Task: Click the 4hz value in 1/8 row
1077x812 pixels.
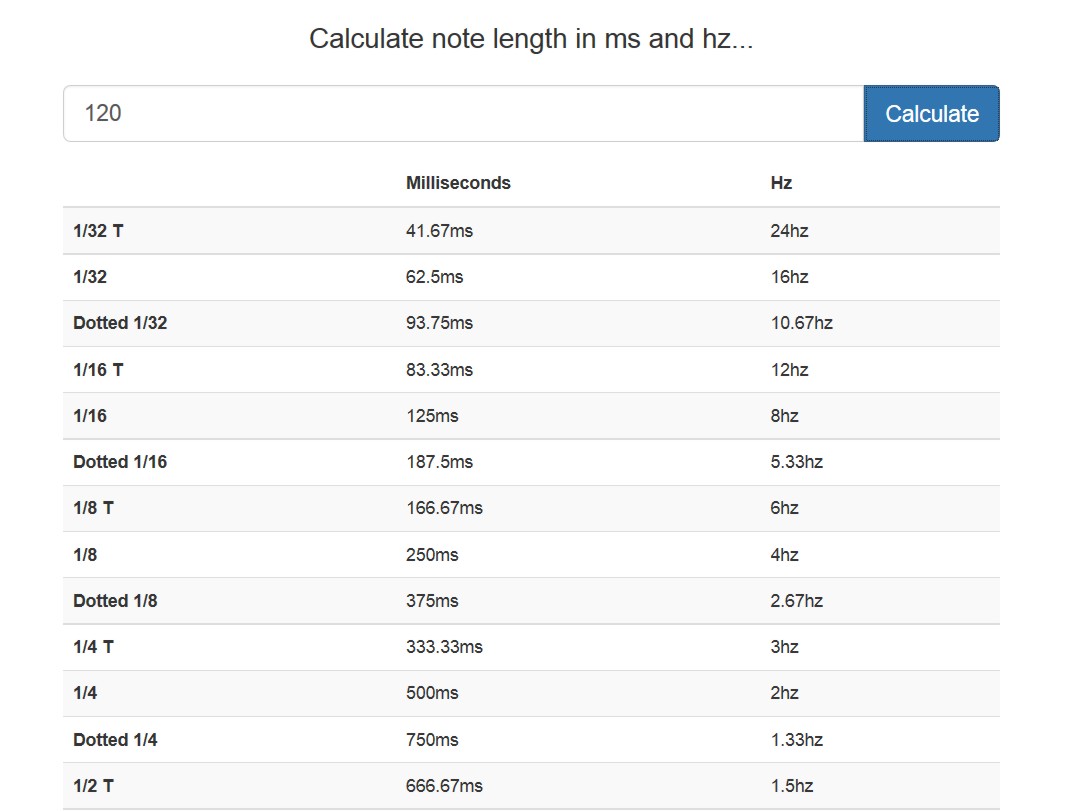Action: [784, 554]
